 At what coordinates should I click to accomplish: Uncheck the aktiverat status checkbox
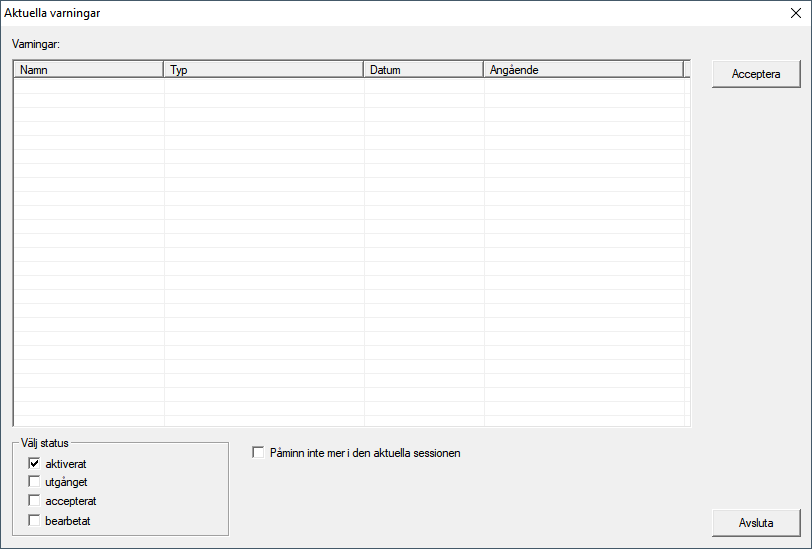pyautogui.click(x=35, y=464)
